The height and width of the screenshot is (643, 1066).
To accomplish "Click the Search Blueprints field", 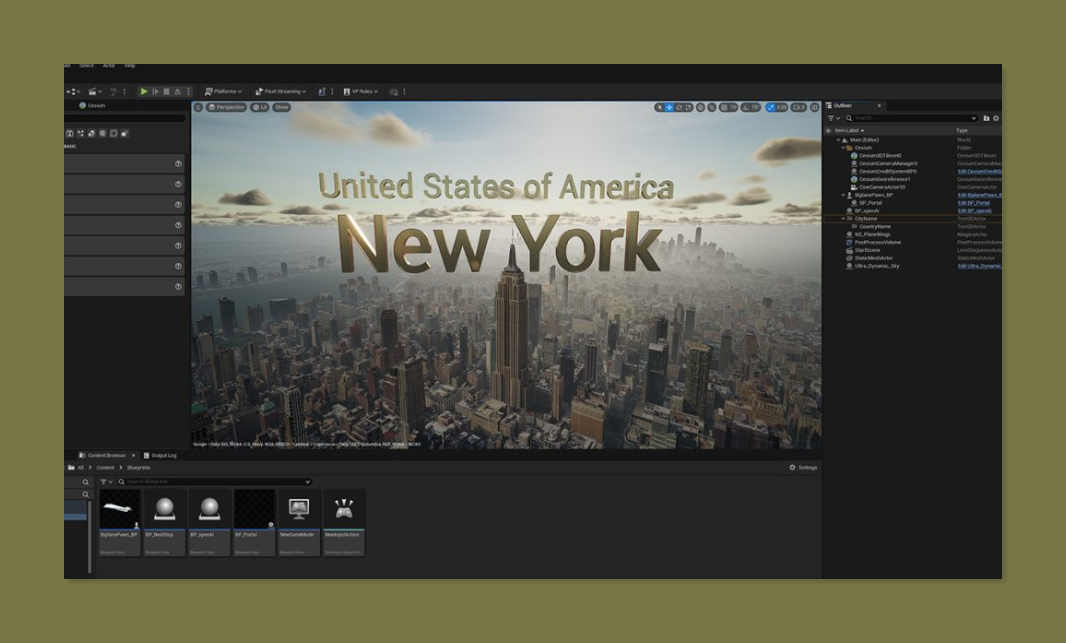I will [215, 482].
